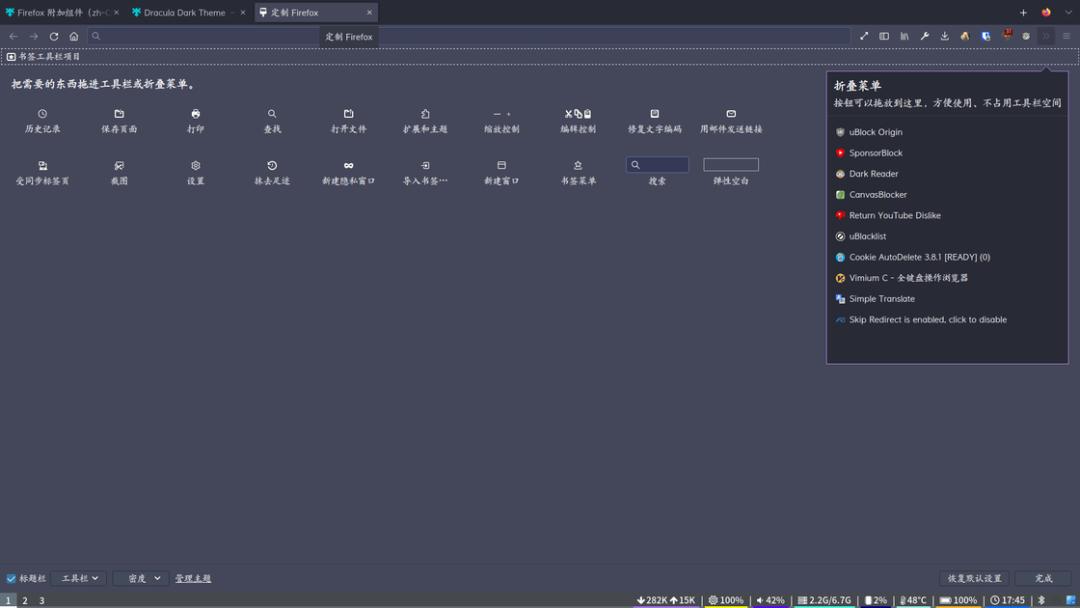Click the Manage Themes (管理主题) link

click(x=193, y=578)
